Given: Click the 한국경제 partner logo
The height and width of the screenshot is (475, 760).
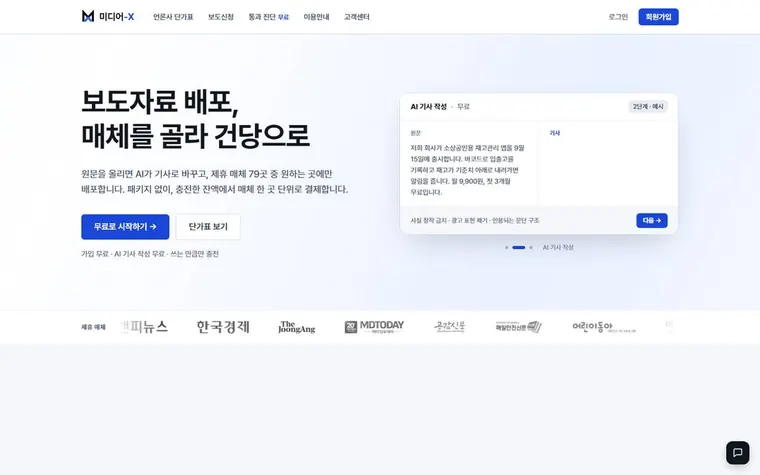Looking at the screenshot, I should [223, 327].
